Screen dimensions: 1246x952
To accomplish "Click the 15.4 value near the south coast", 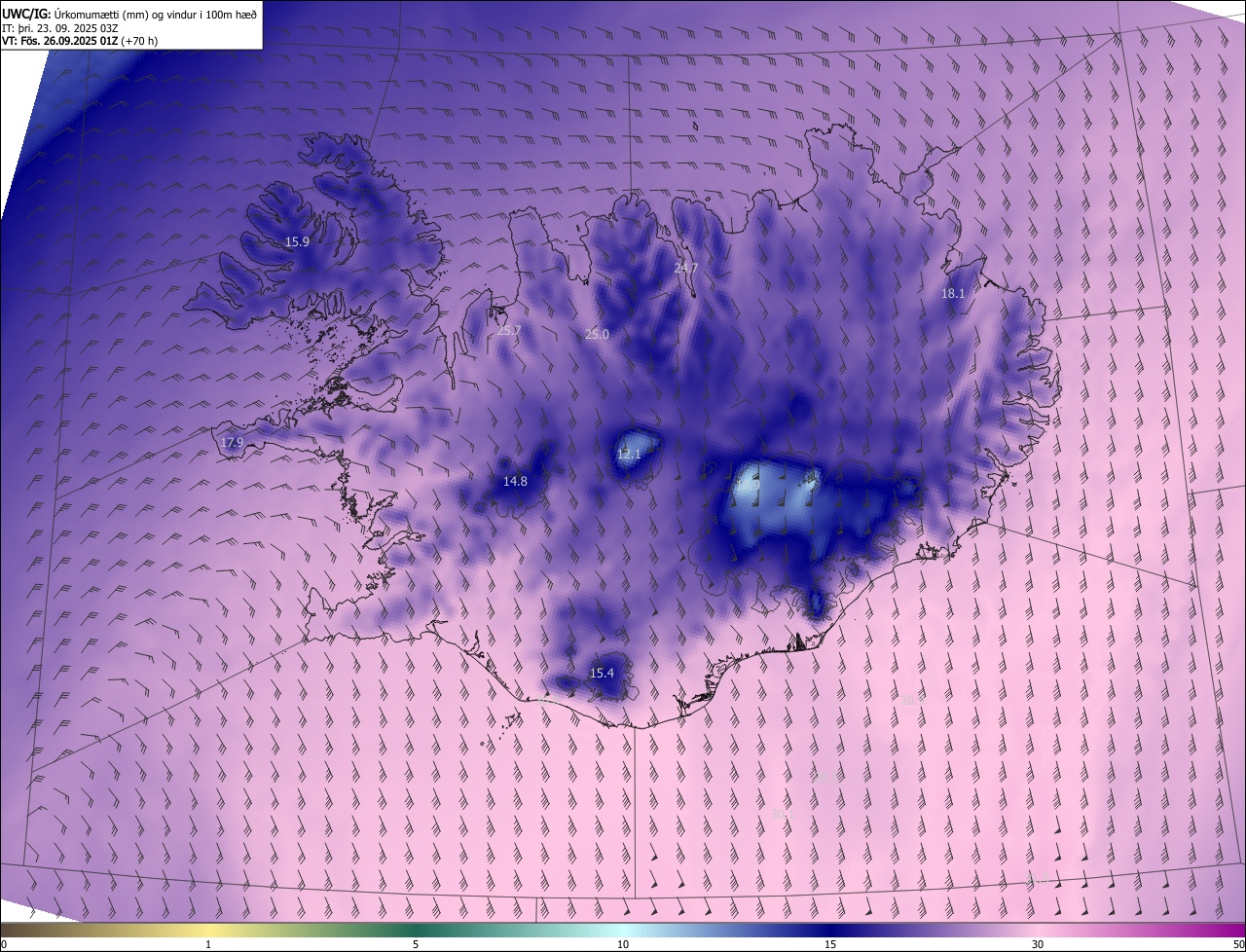I will coord(602,673).
